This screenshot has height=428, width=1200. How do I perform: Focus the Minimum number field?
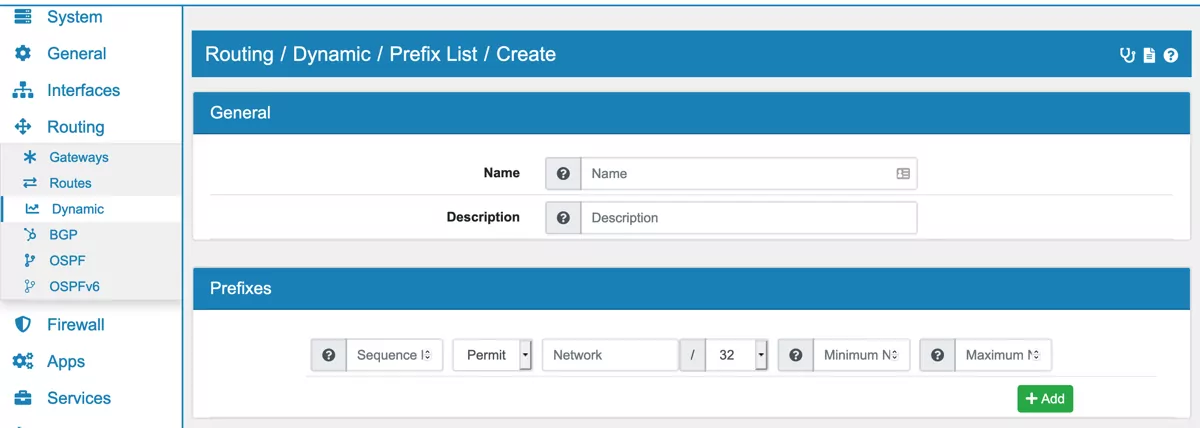[861, 355]
